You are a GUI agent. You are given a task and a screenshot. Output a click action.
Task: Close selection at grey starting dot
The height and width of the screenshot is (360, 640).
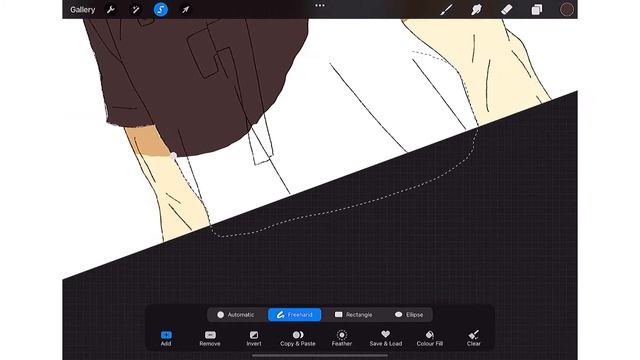click(173, 155)
